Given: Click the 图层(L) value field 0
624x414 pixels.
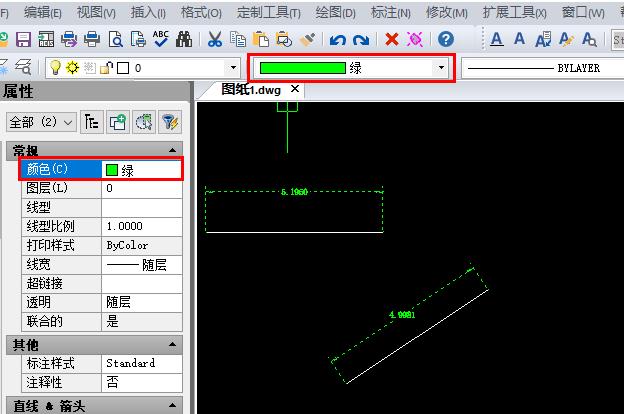Looking at the screenshot, I should pyautogui.click(x=142, y=188).
